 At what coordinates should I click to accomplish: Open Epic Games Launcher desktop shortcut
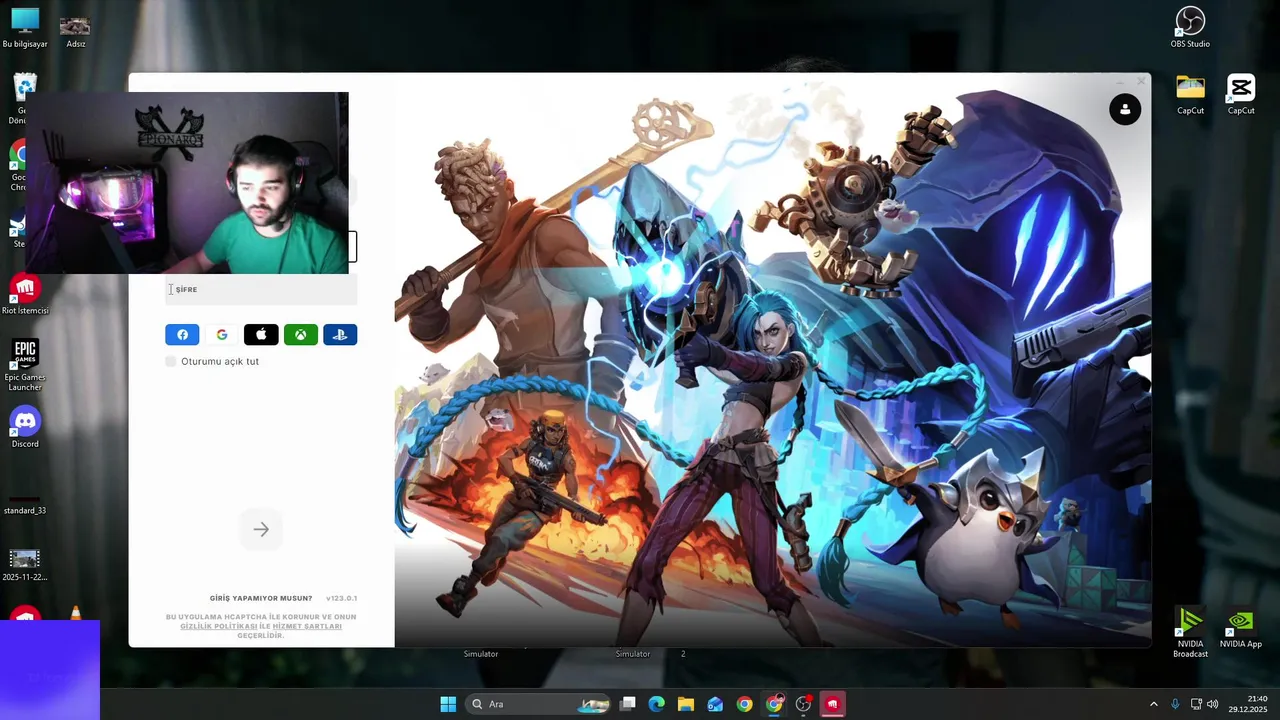25,365
